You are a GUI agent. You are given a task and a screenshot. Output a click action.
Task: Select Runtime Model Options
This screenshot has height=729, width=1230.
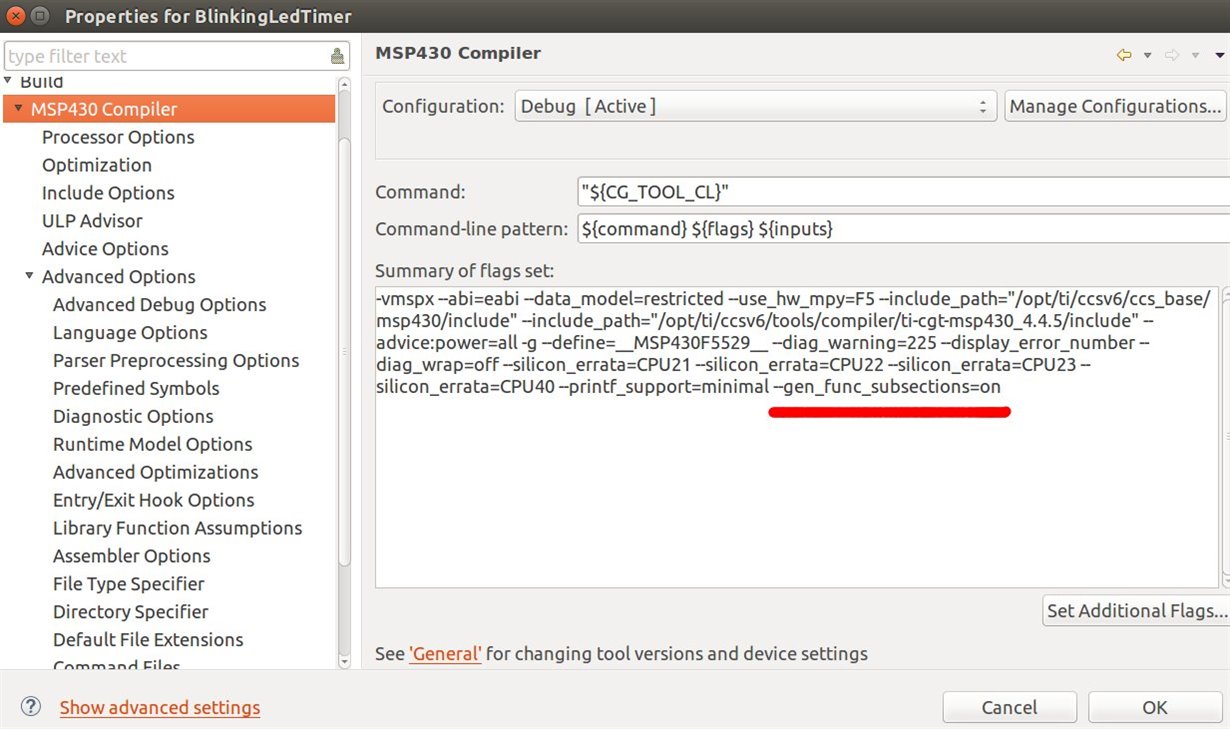[x=153, y=444]
